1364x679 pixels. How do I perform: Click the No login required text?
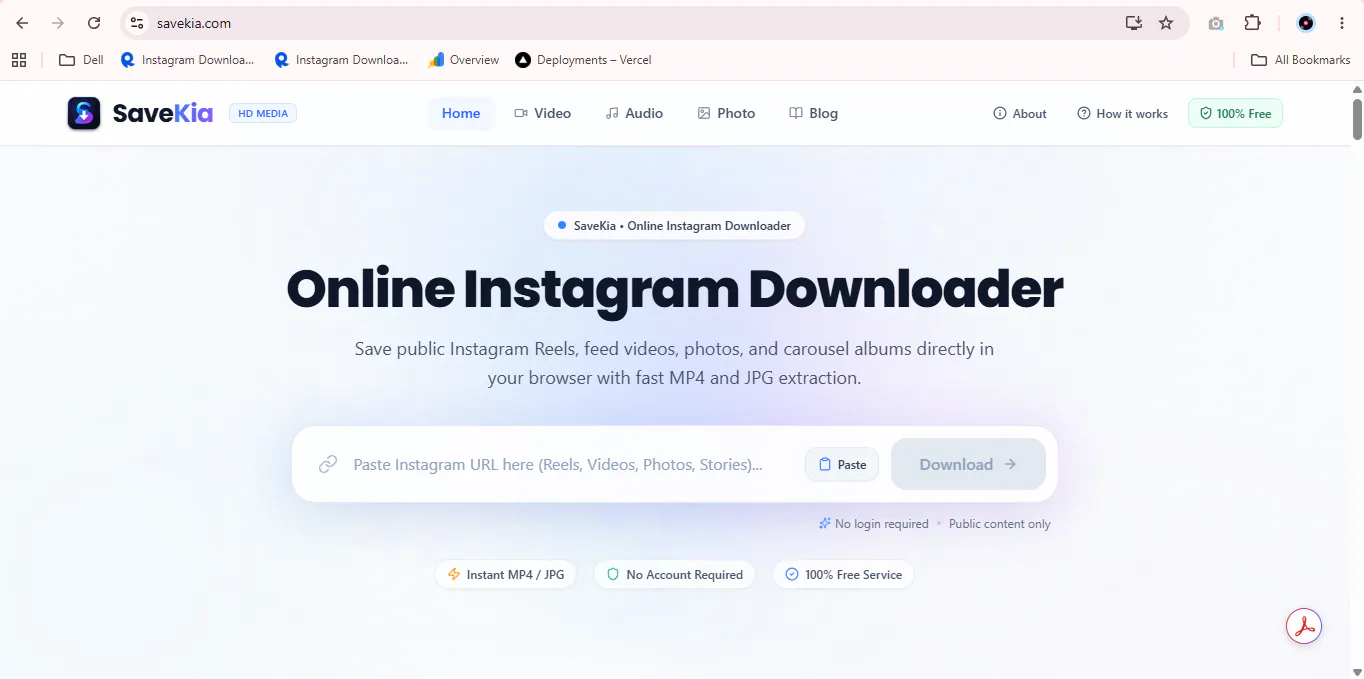[881, 524]
